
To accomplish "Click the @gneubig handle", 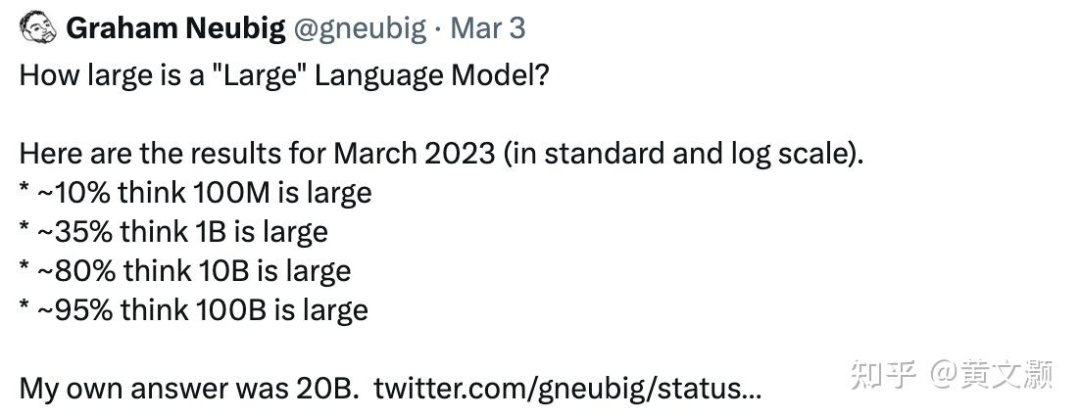I will click(362, 29).
